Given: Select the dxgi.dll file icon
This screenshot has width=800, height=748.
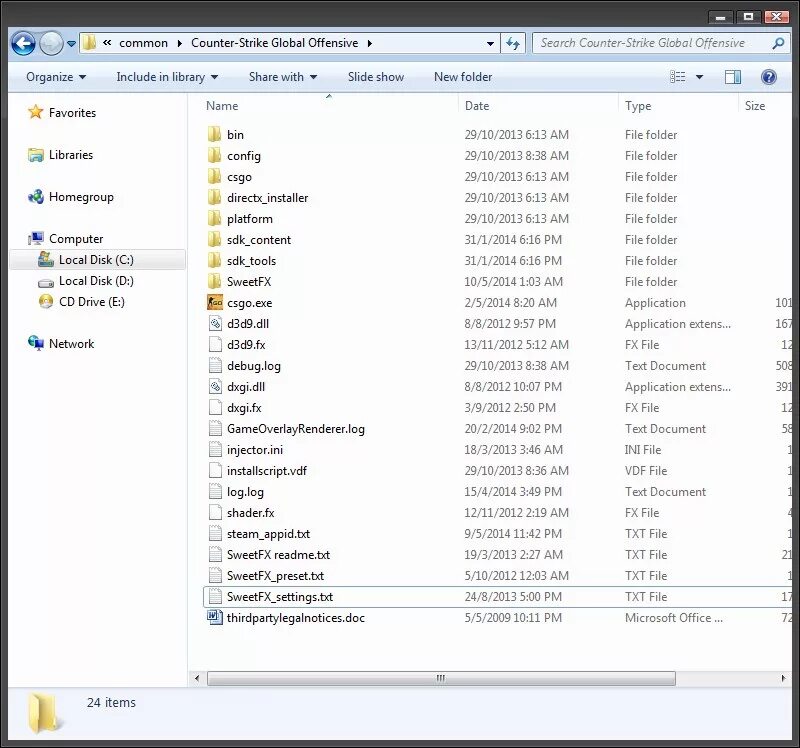Looking at the screenshot, I should click(215, 387).
